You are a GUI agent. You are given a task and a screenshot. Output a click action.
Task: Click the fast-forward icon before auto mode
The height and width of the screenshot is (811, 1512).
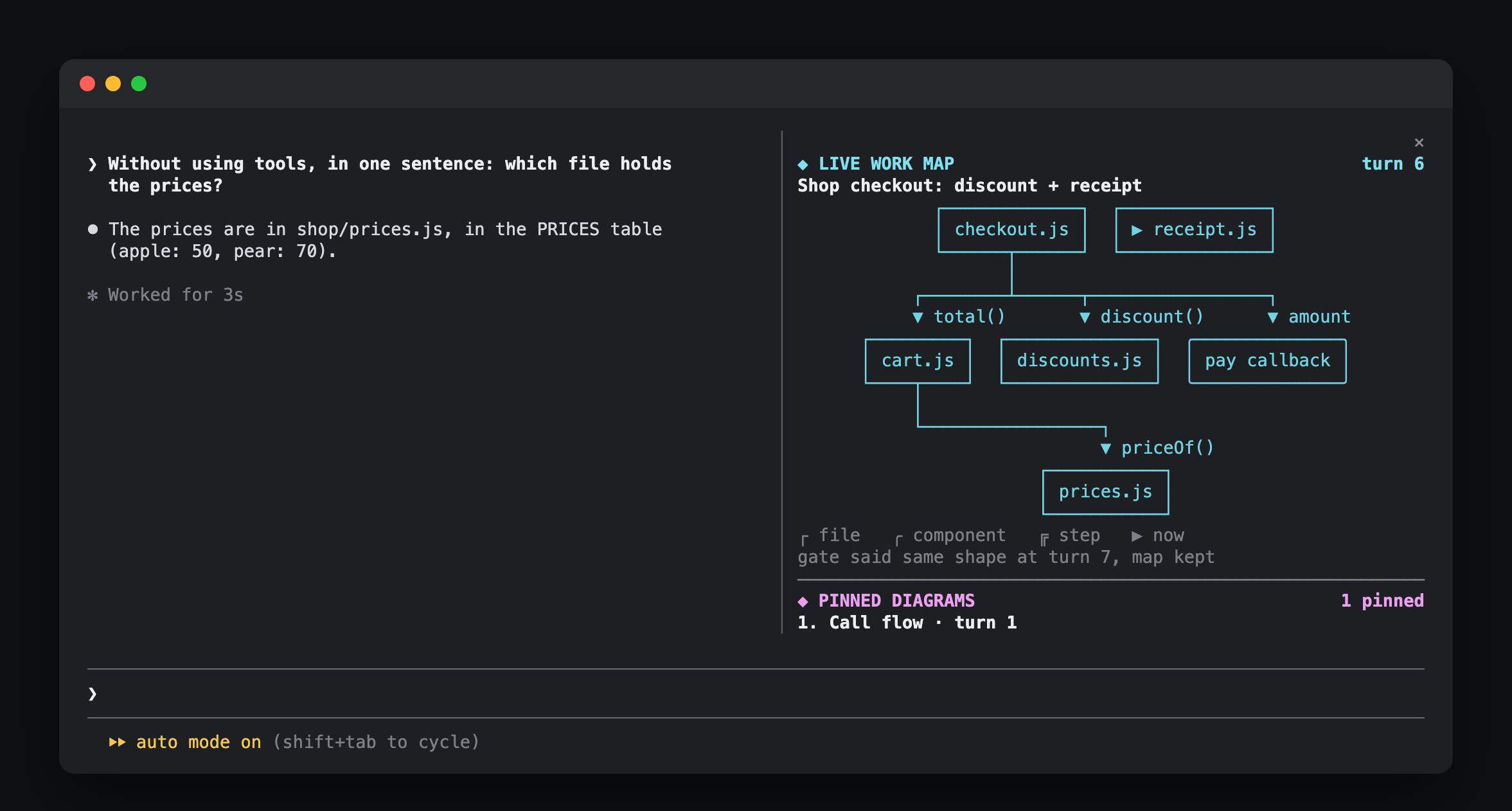click(117, 742)
